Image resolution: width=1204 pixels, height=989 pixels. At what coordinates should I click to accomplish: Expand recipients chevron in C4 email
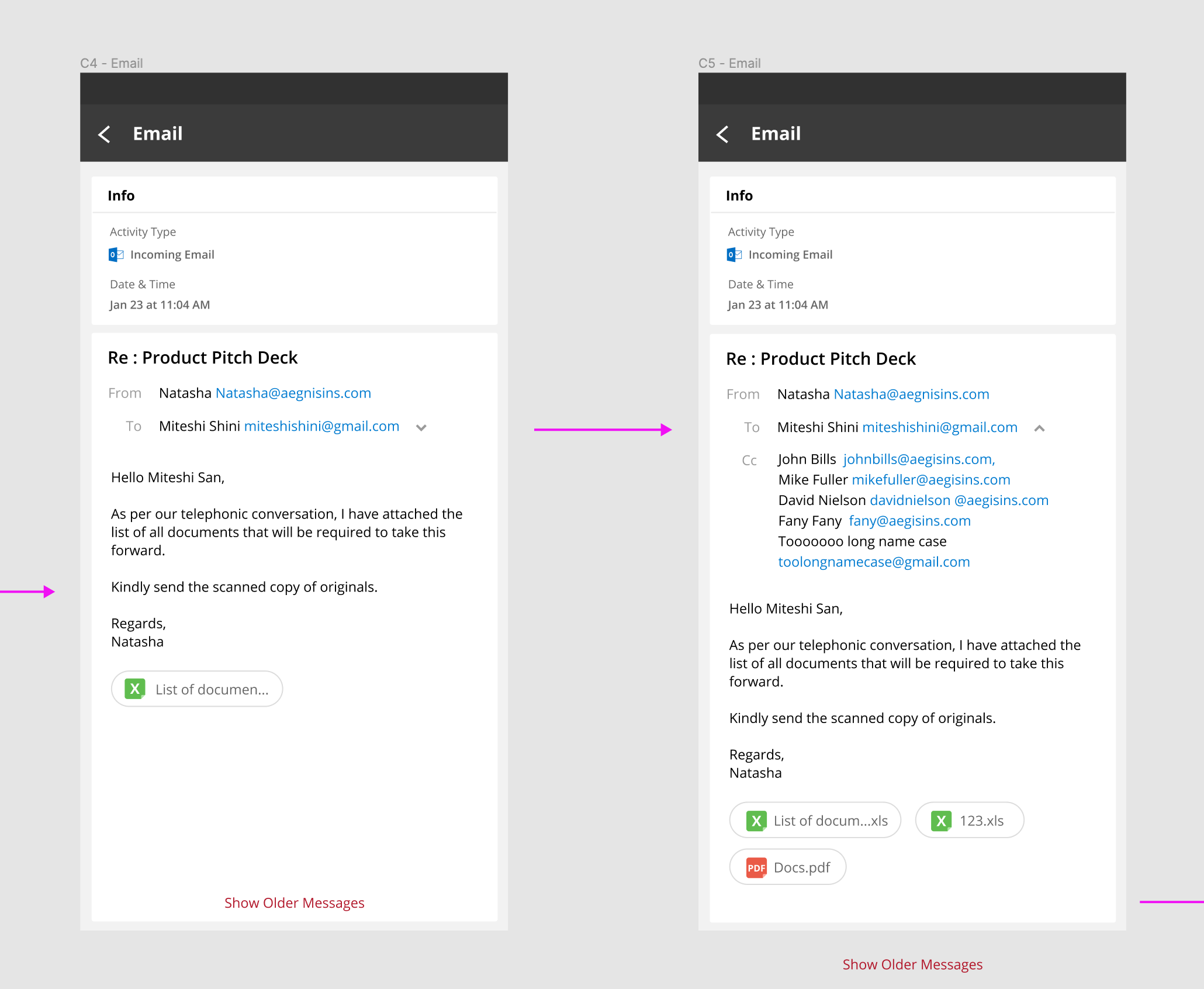point(421,428)
